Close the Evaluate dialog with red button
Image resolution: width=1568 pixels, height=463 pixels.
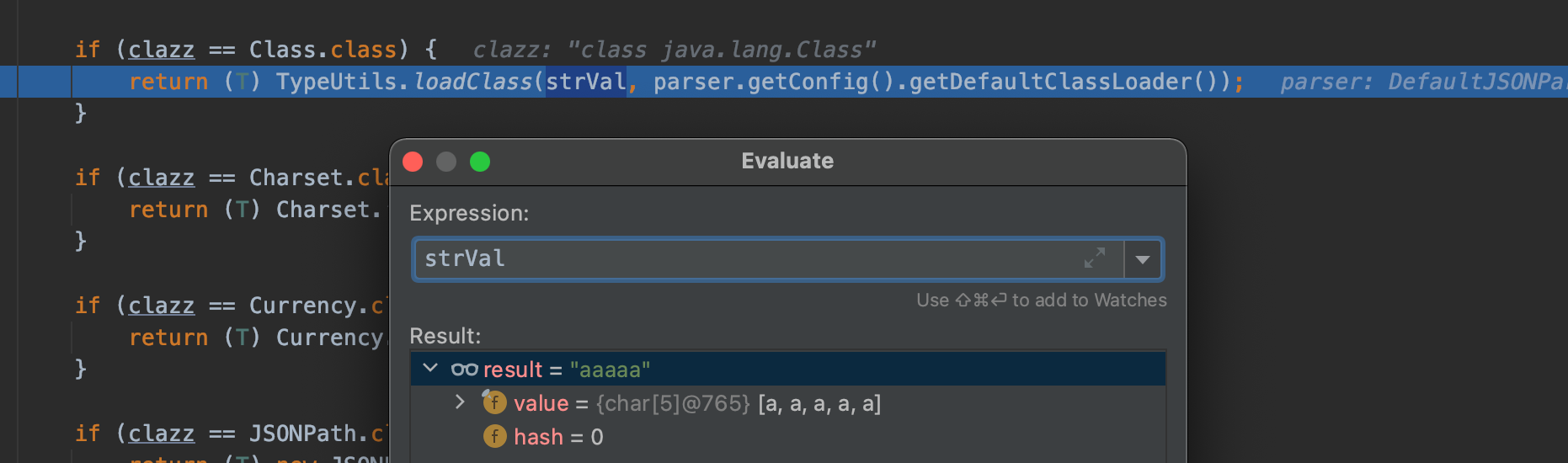413,162
